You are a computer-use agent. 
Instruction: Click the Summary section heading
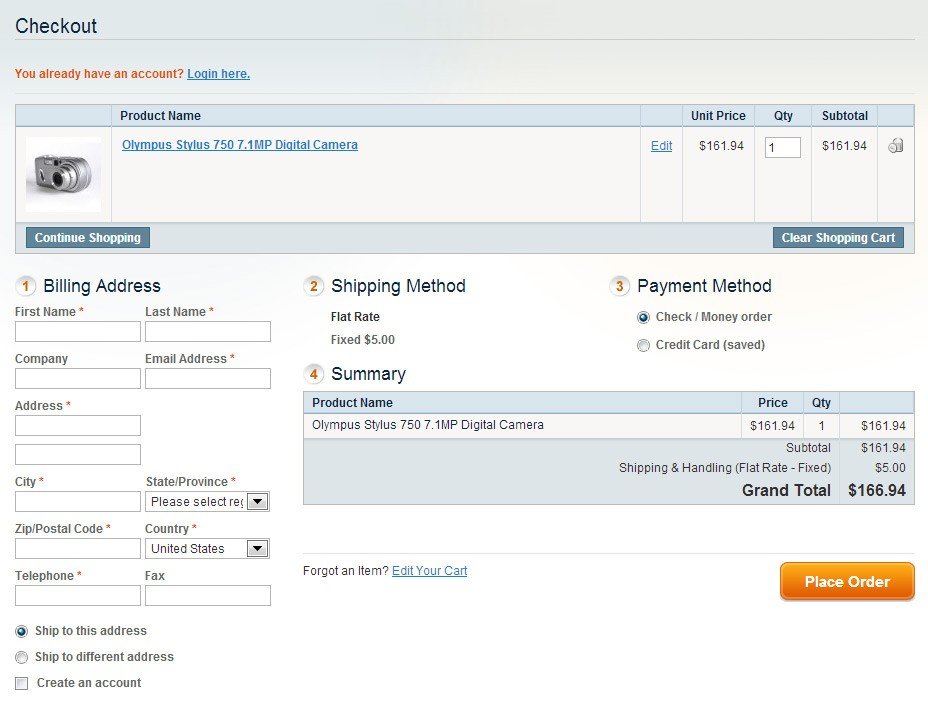(369, 374)
